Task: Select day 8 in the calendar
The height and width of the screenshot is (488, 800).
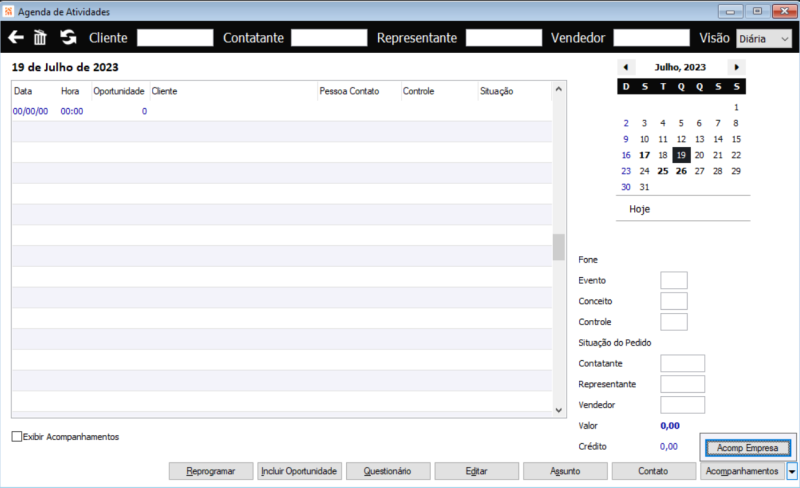Action: (736, 123)
